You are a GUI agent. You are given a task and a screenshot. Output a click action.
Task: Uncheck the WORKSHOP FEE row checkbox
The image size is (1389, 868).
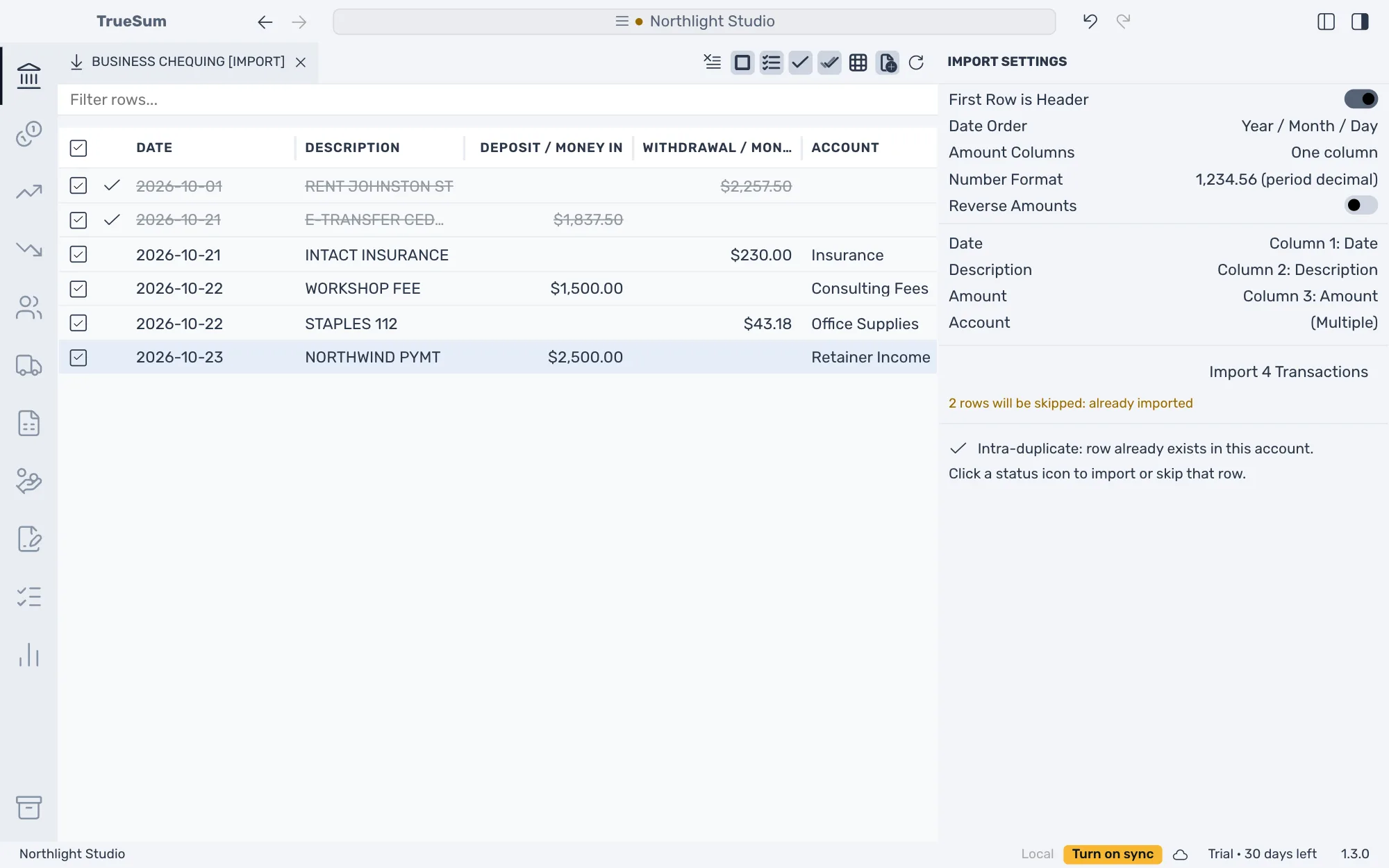tap(78, 289)
